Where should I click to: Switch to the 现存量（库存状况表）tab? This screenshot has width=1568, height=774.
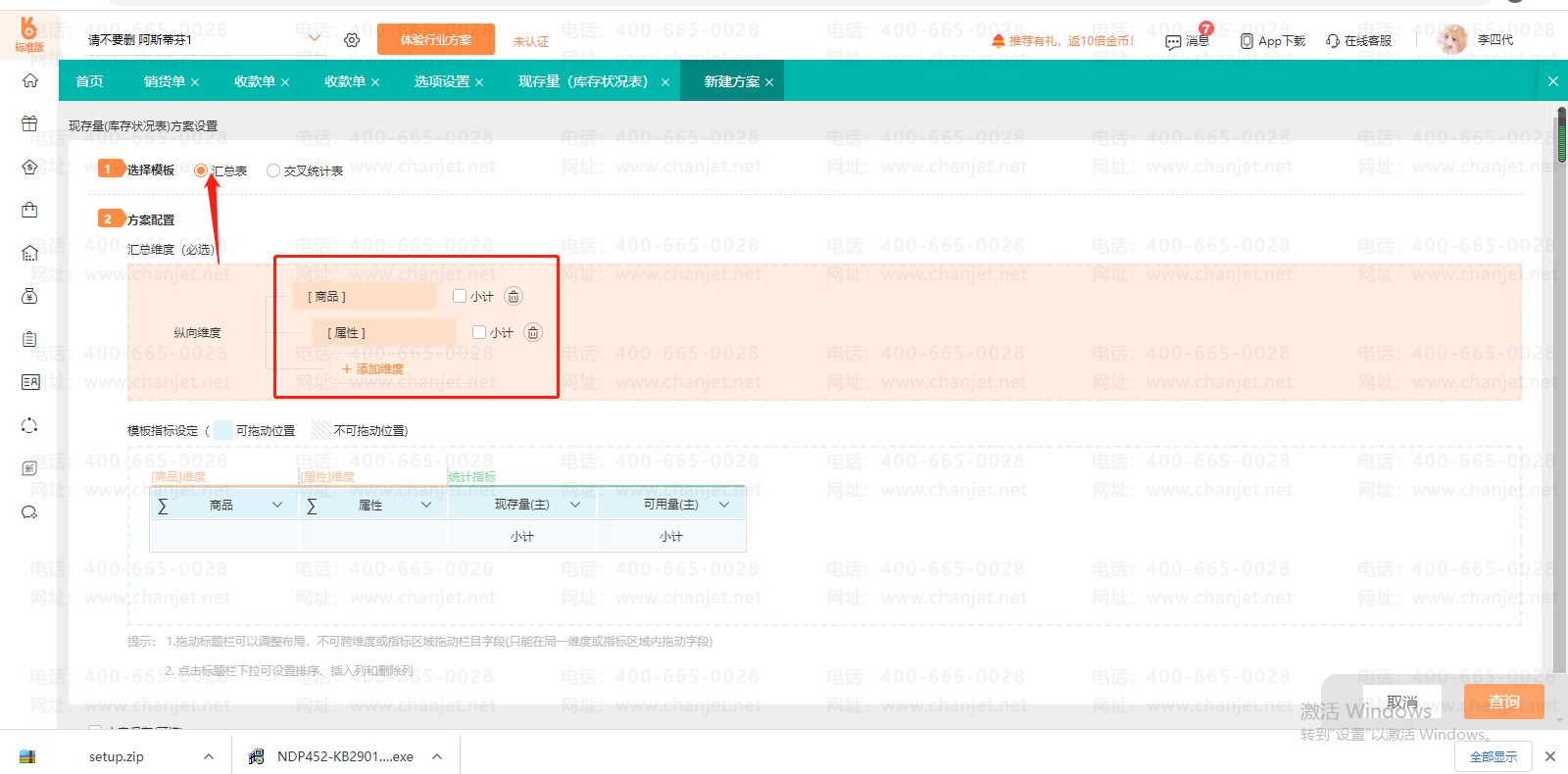583,81
